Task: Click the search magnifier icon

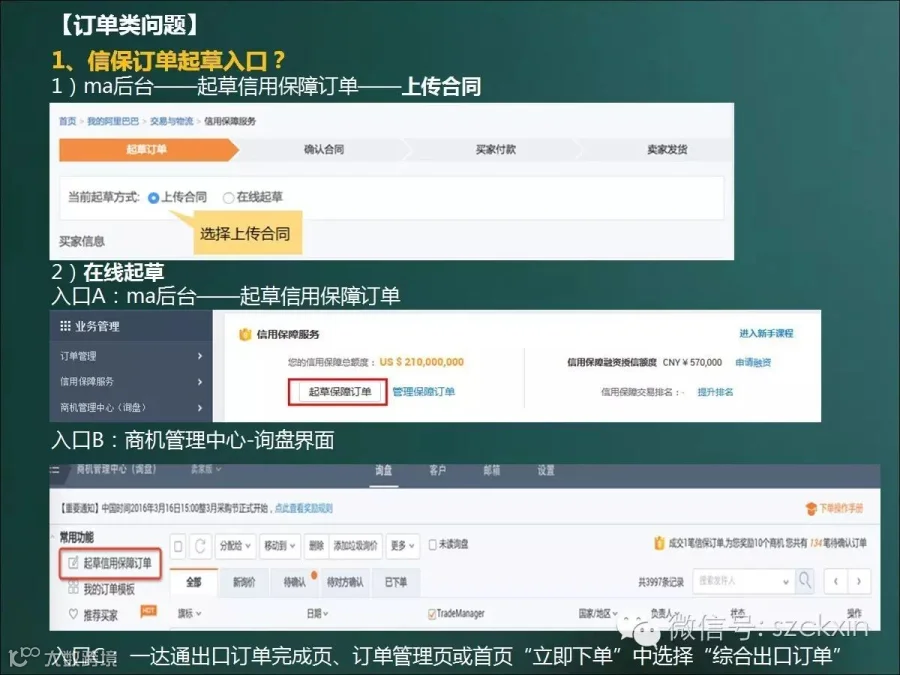Action: pyautogui.click(x=805, y=581)
